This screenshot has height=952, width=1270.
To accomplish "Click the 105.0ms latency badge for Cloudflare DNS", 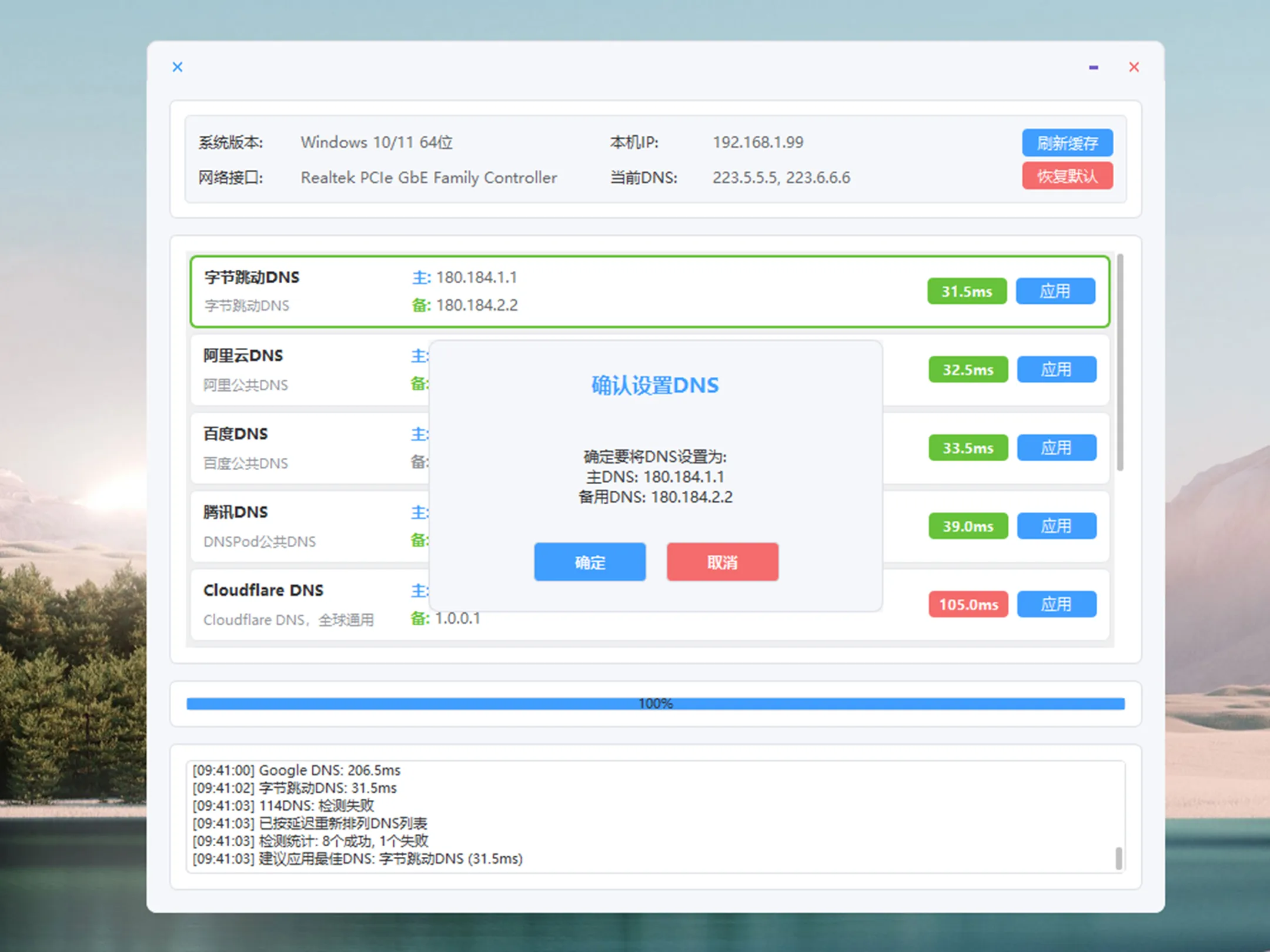I will point(968,604).
